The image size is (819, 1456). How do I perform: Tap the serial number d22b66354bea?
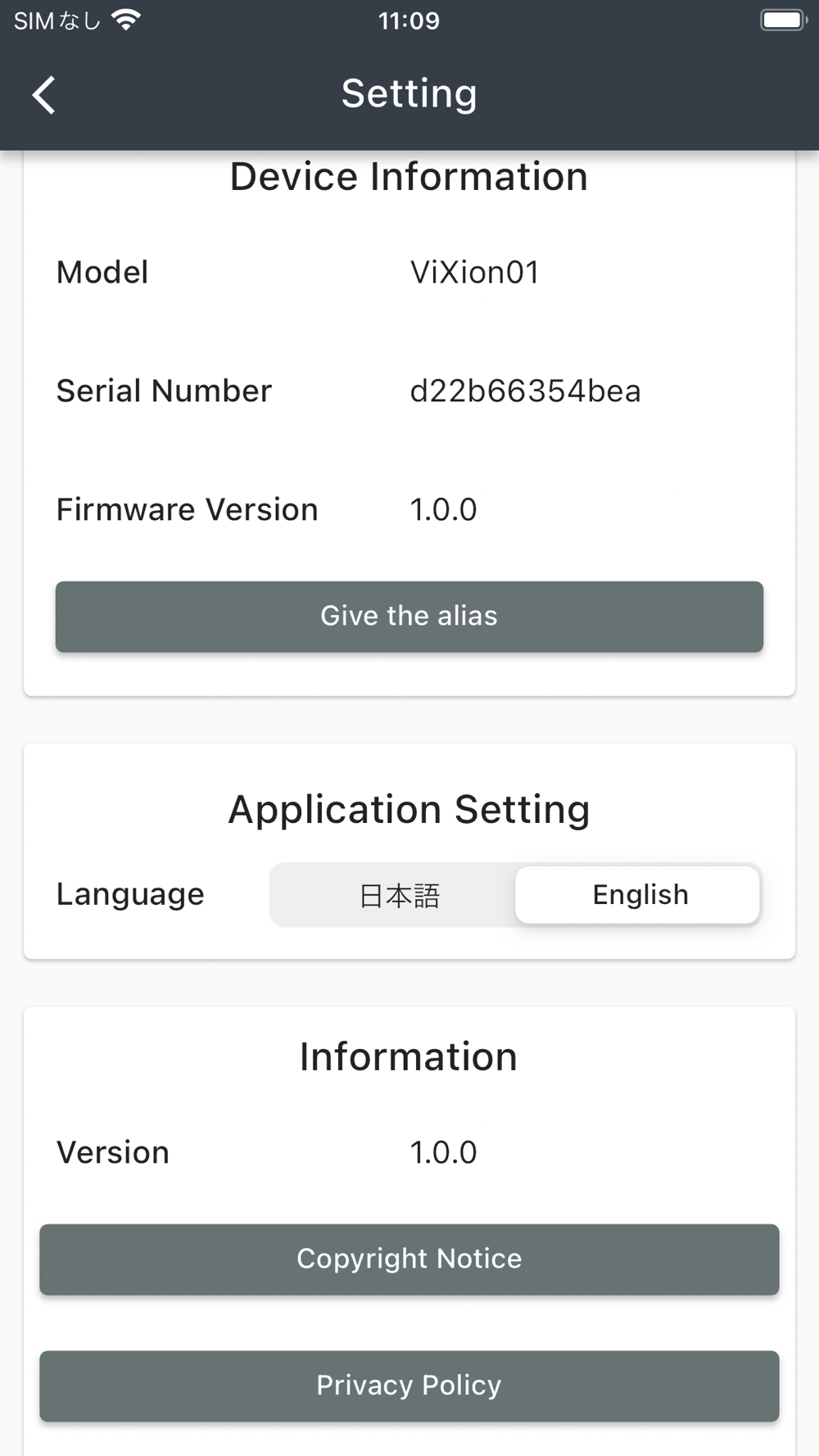pos(525,391)
